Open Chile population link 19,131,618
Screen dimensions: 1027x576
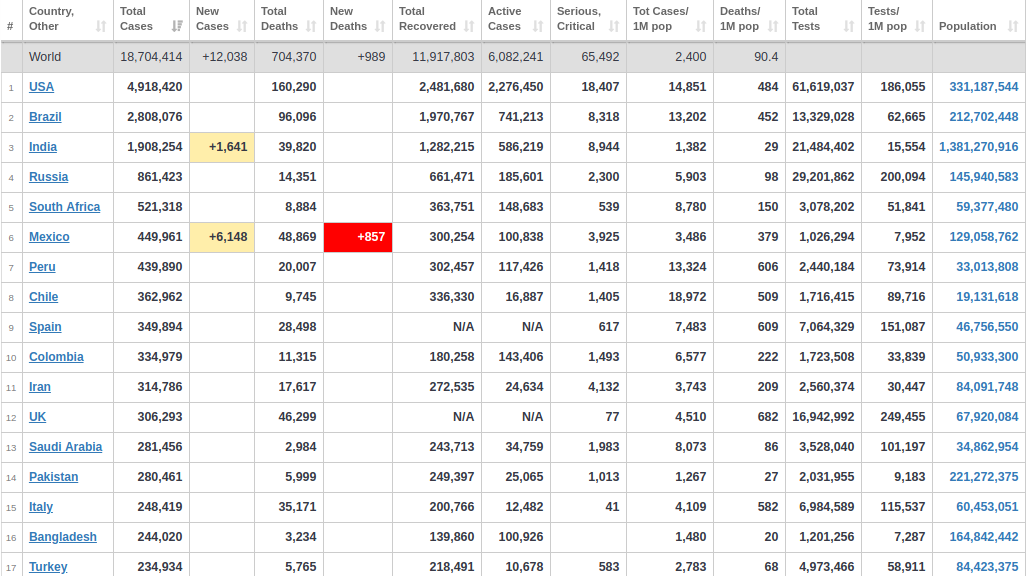click(x=987, y=297)
